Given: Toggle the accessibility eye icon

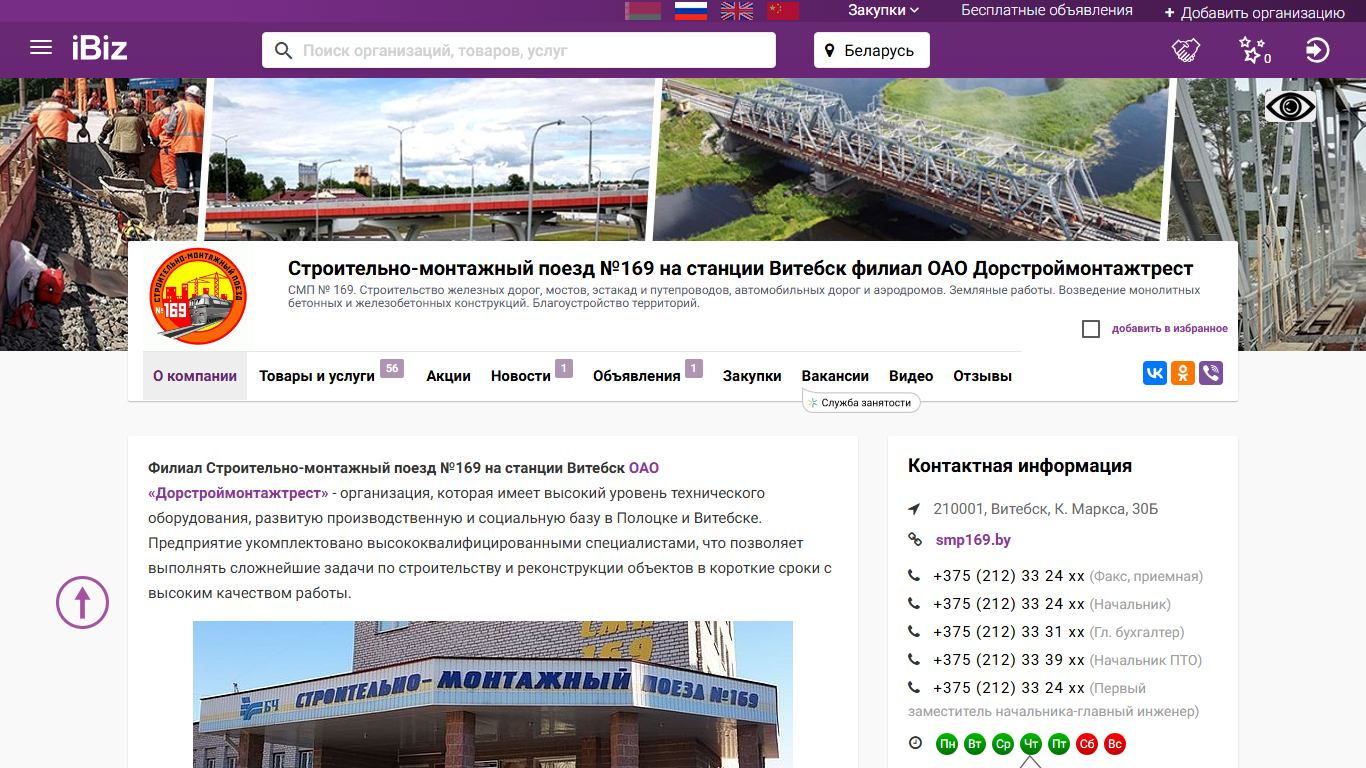Looking at the screenshot, I should tap(1290, 106).
